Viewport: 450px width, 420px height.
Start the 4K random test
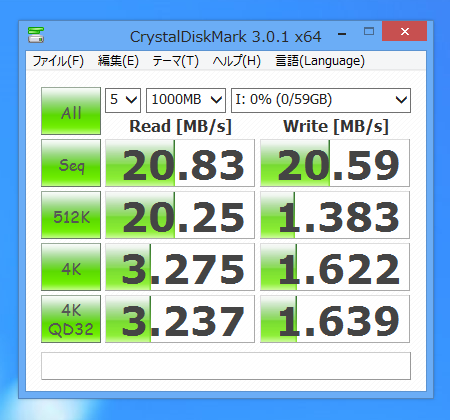[x=71, y=267]
